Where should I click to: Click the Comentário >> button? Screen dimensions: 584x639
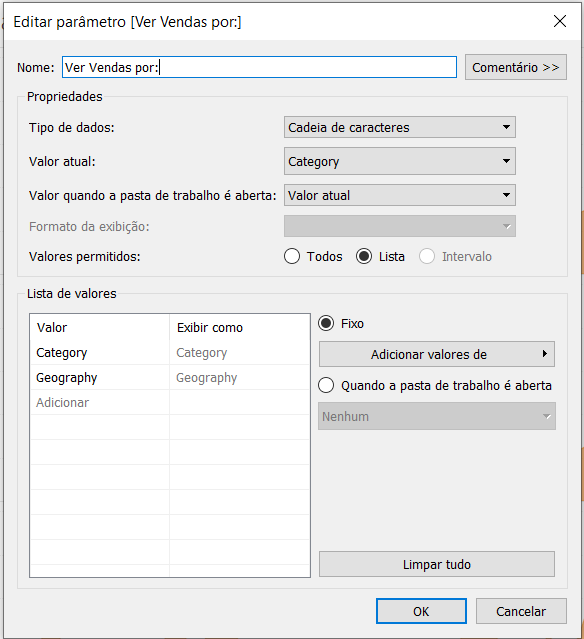click(516, 67)
